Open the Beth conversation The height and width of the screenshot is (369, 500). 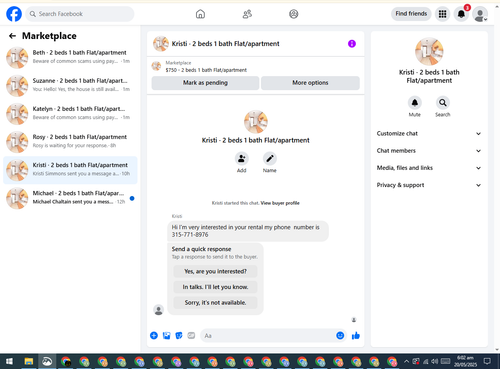pos(70,57)
